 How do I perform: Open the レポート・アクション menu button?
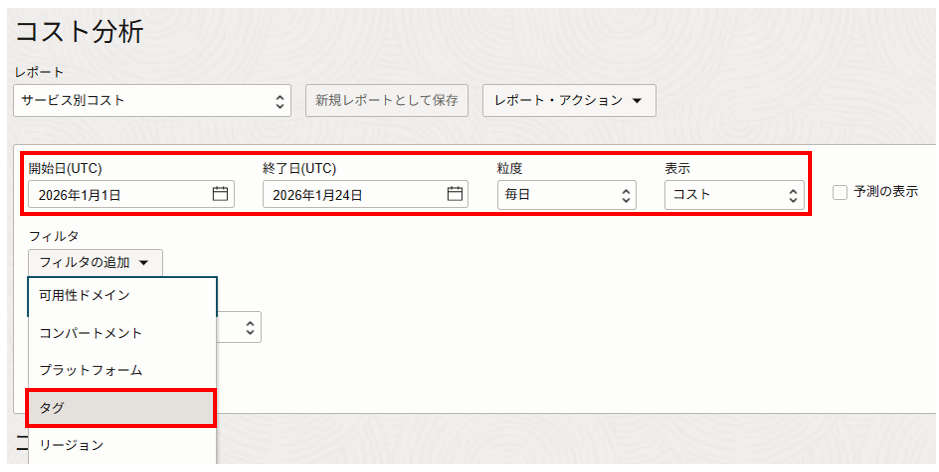tap(568, 100)
